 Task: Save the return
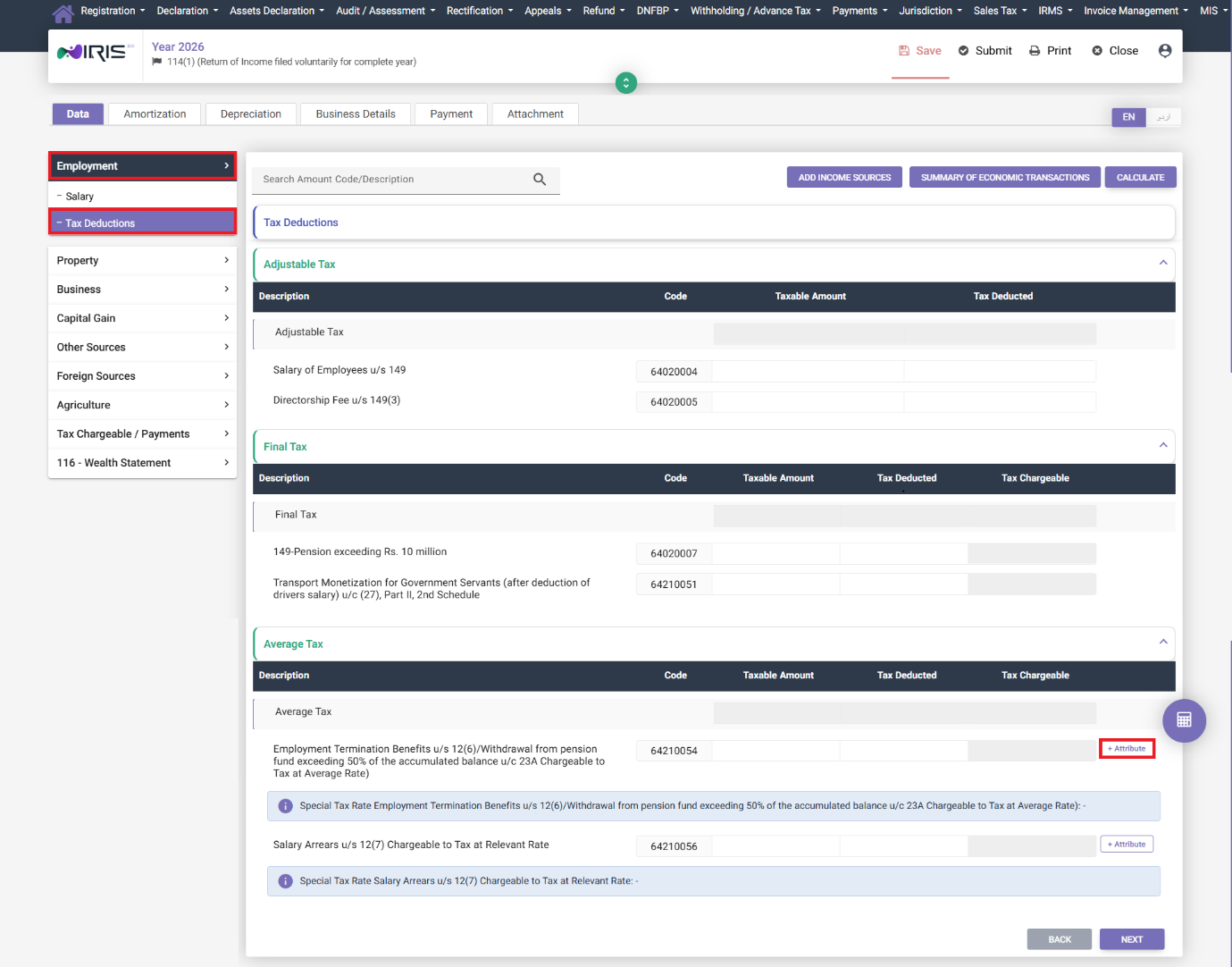click(920, 51)
